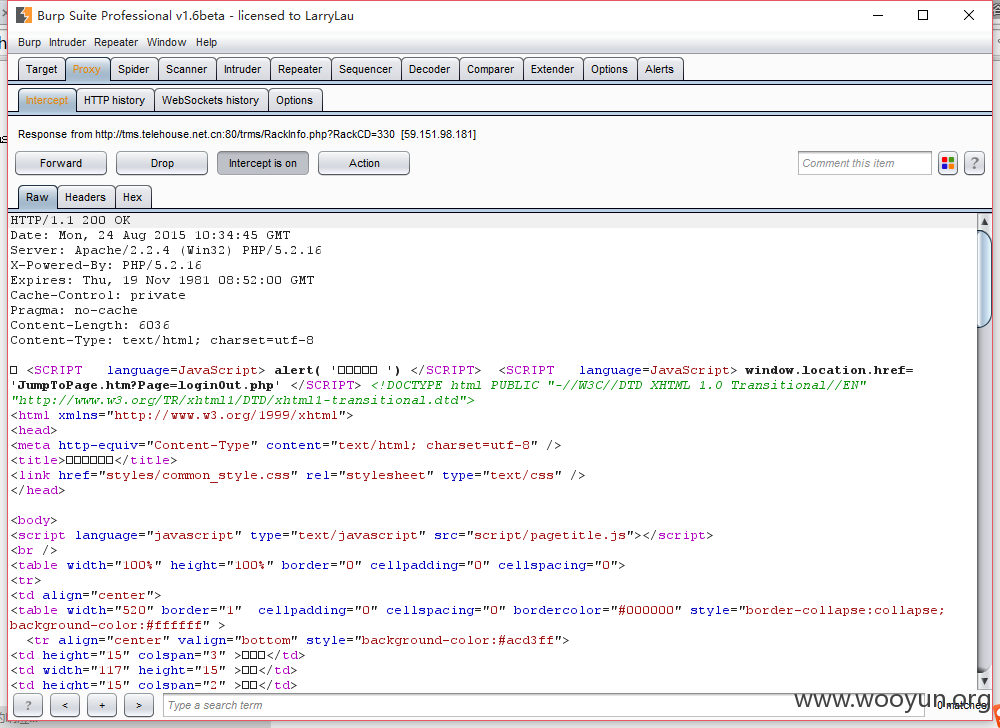Open the WebSockets history sub-tab
The height and width of the screenshot is (728, 1000).
pyautogui.click(x=210, y=100)
